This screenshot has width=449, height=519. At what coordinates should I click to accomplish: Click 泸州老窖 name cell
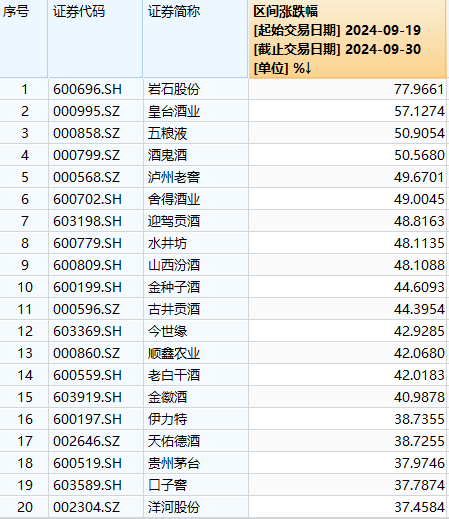click(196, 177)
